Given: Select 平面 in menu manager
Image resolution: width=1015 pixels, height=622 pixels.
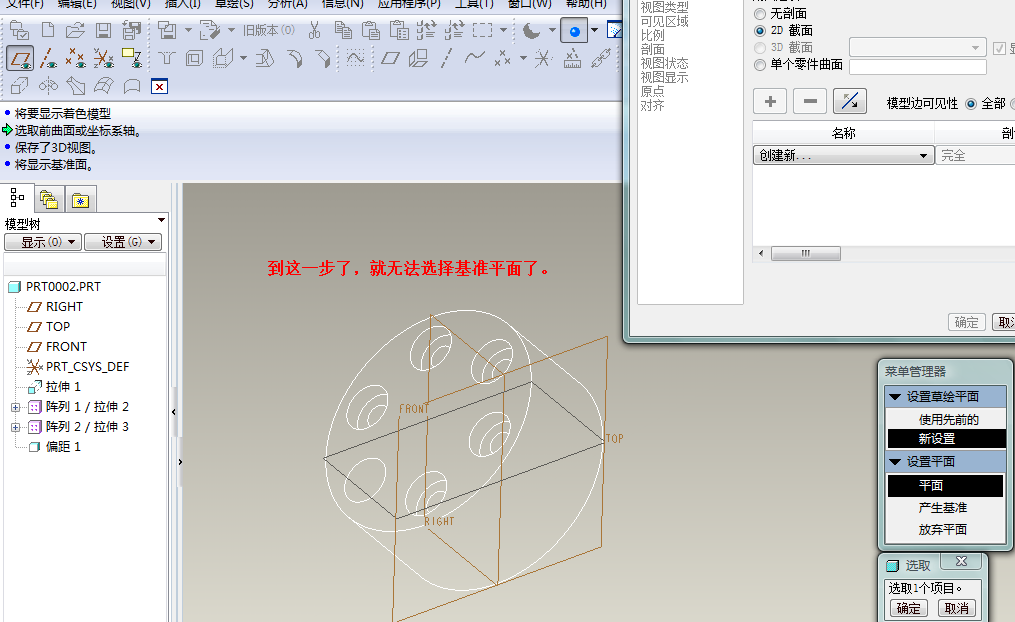Looking at the screenshot, I should click(944, 485).
